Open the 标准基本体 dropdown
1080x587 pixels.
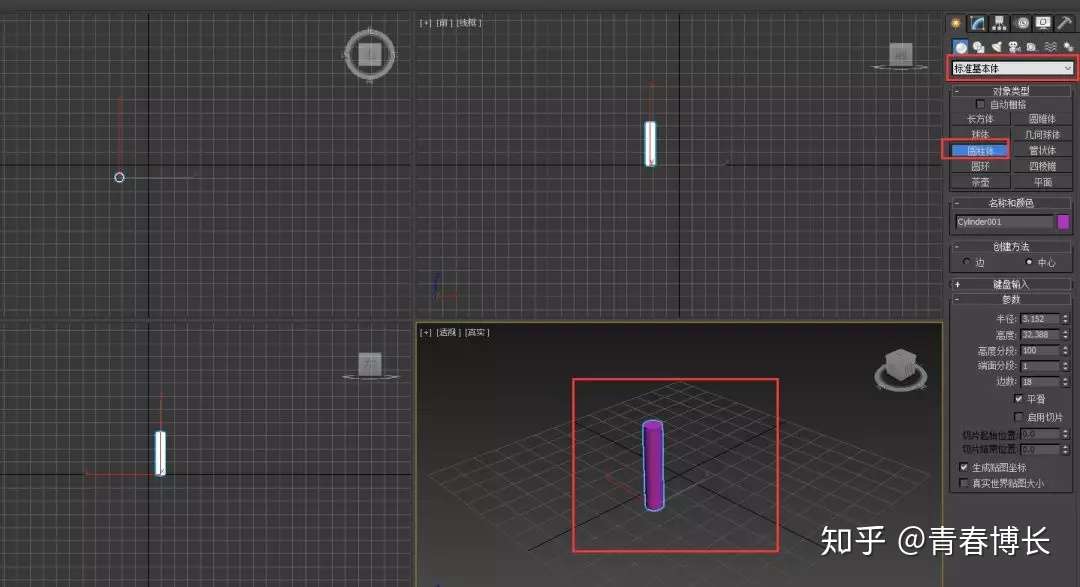(x=1012, y=68)
